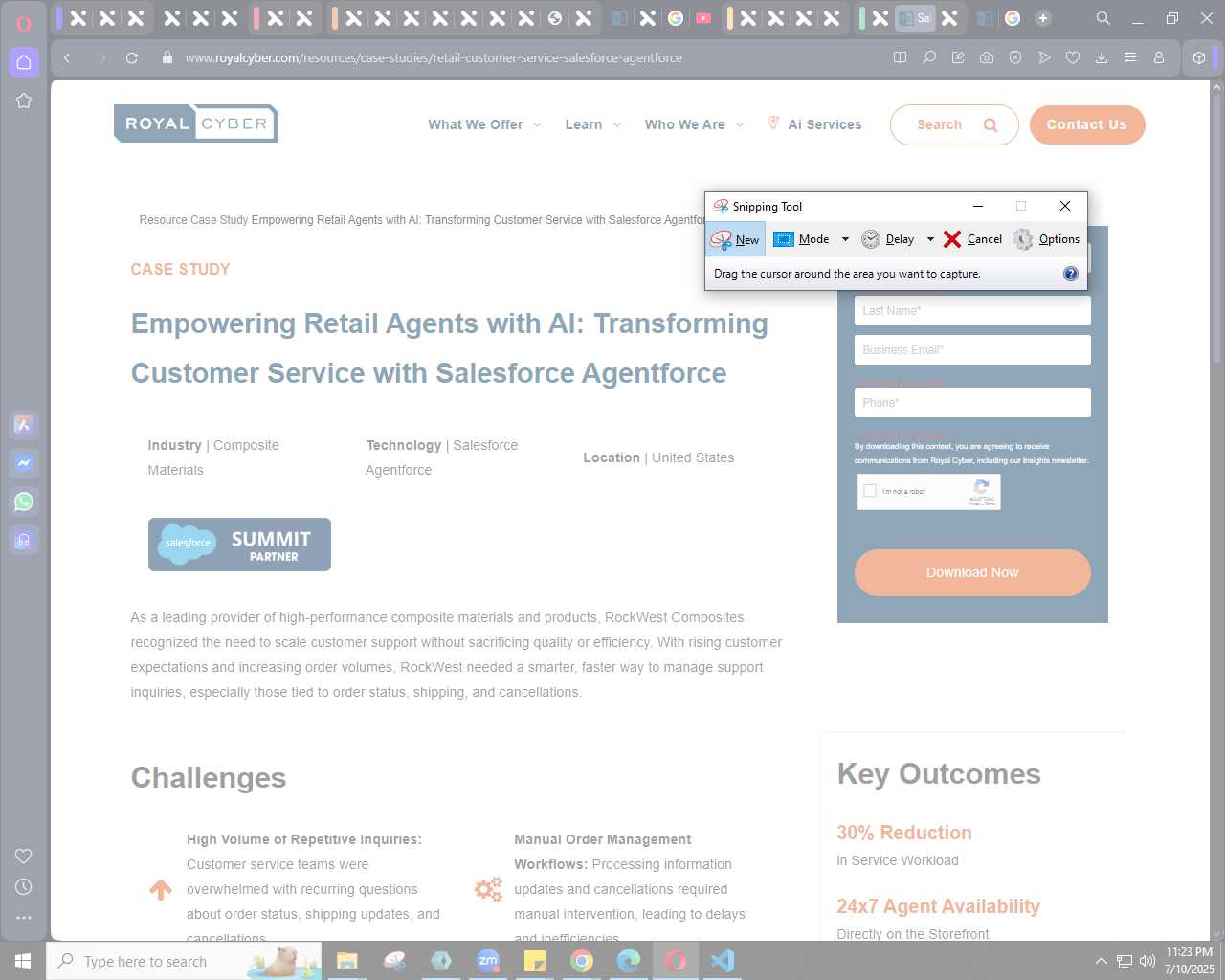This screenshot has width=1225, height=980.
Task: Click the Contact Us button
Action: (x=1087, y=124)
